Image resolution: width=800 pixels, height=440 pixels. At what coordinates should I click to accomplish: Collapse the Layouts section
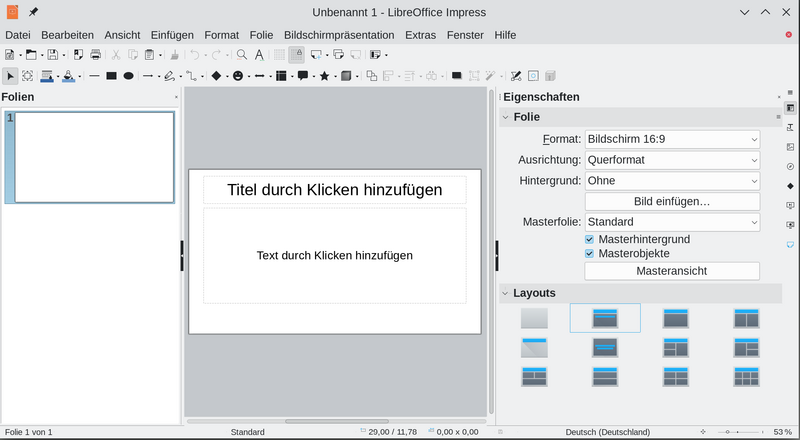pos(506,293)
